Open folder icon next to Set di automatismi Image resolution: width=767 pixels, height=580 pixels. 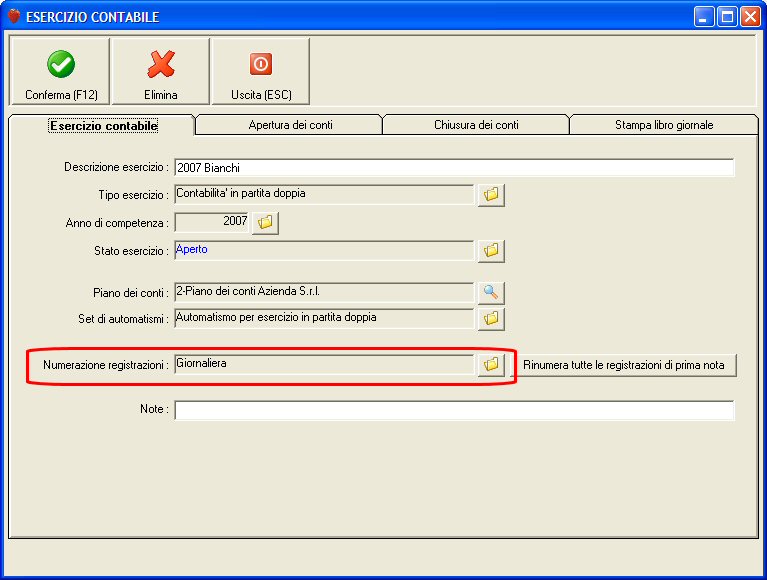coord(491,318)
